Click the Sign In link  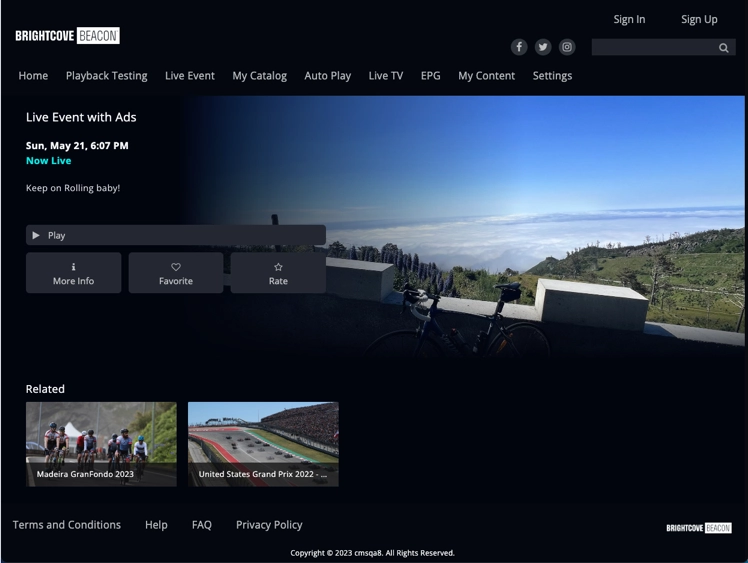[x=629, y=20]
